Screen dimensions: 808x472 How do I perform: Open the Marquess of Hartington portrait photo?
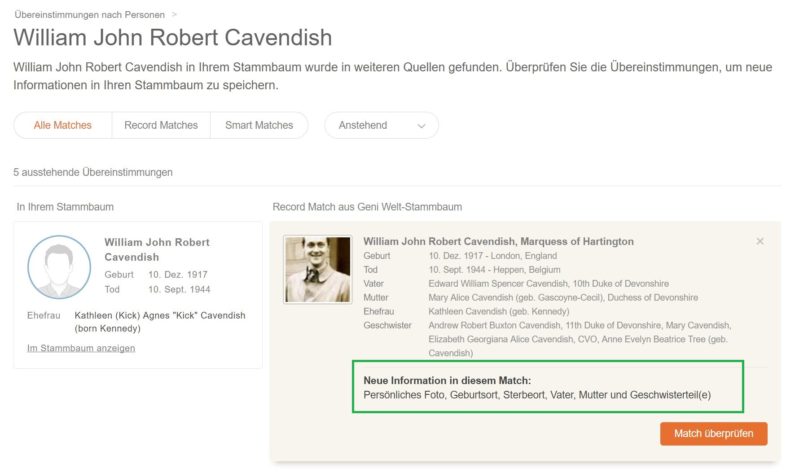[x=317, y=269]
